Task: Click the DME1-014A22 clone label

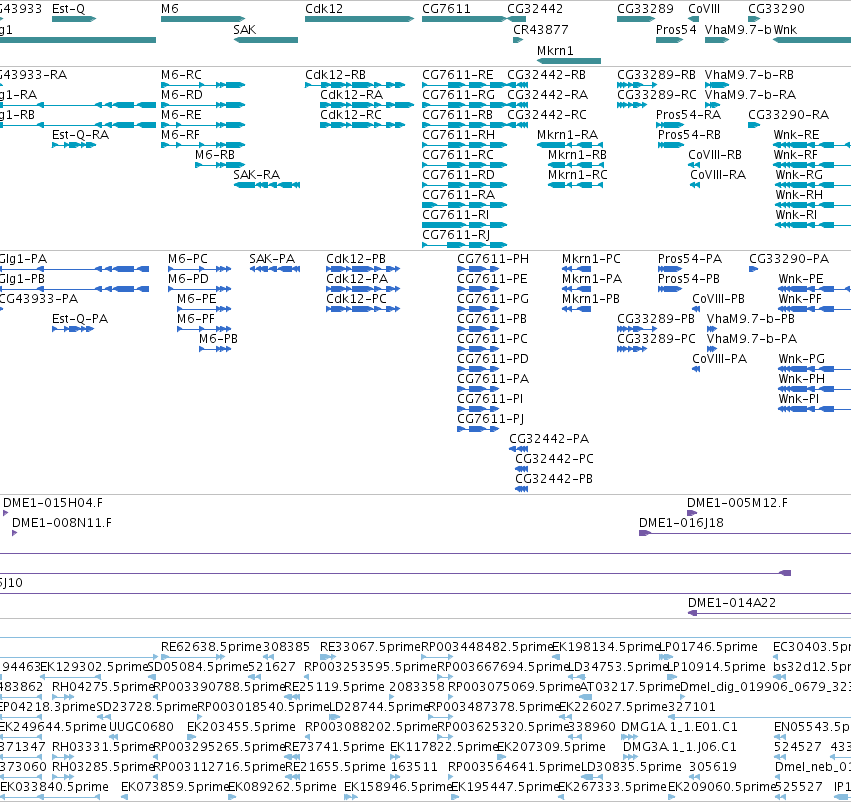Action: coord(732,603)
